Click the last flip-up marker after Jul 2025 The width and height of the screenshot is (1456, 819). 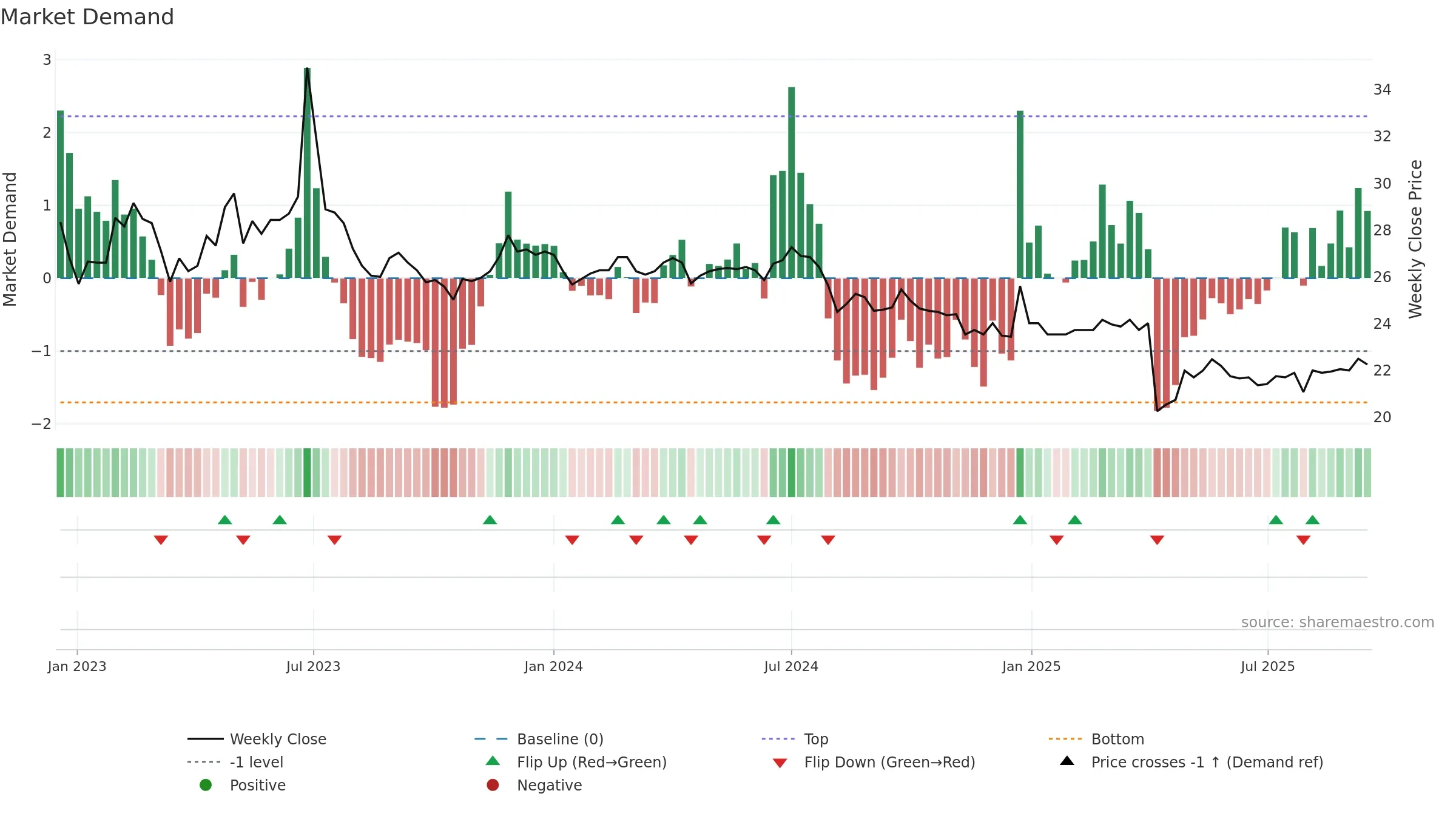click(x=1312, y=520)
